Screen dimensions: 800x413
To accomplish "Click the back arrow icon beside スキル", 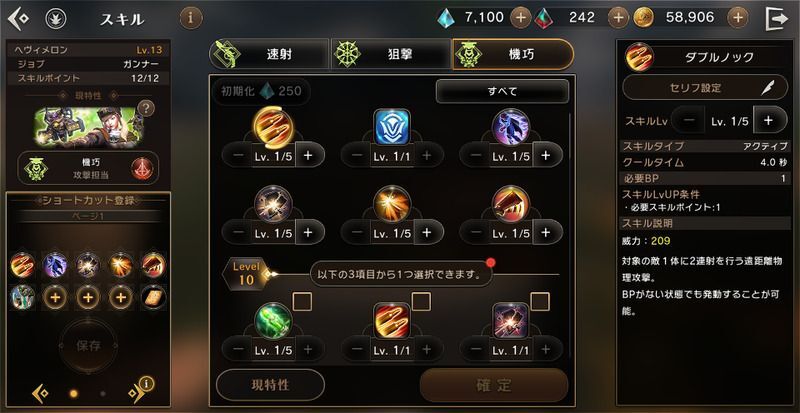I will coord(18,19).
